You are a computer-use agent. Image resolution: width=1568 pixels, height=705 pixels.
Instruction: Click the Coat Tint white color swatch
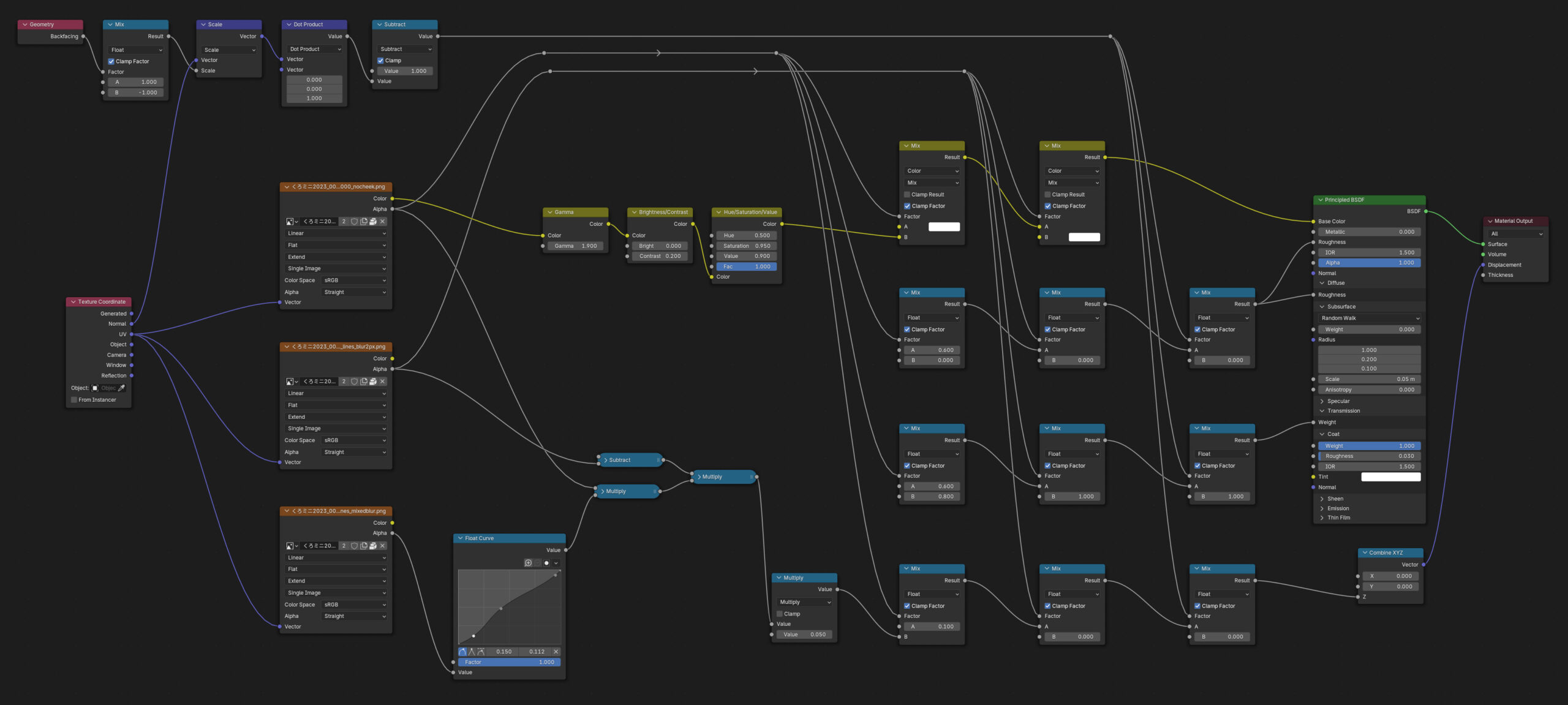coord(1390,477)
